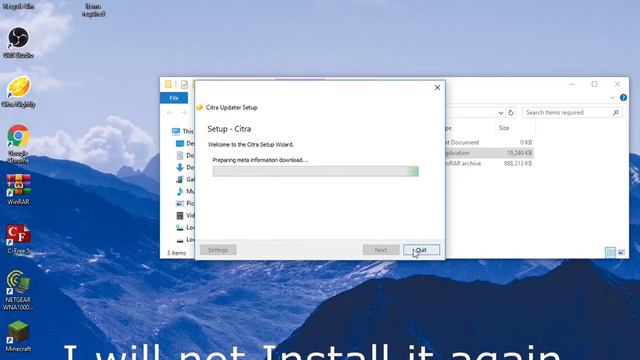Click the disabled Next button in setup
This screenshot has height=360, width=640.
pyautogui.click(x=381, y=250)
